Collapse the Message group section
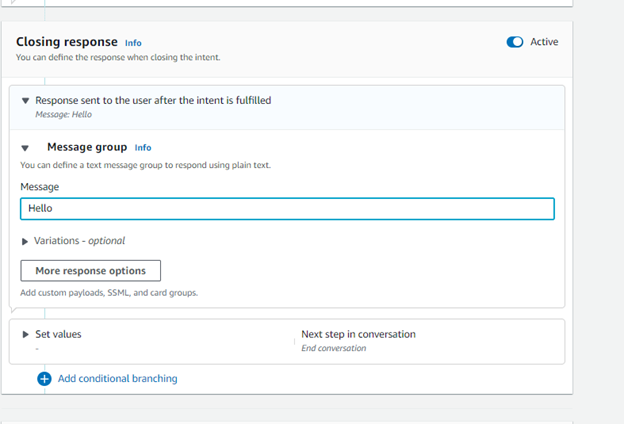Image resolution: width=624 pixels, height=424 pixels. click(x=25, y=148)
